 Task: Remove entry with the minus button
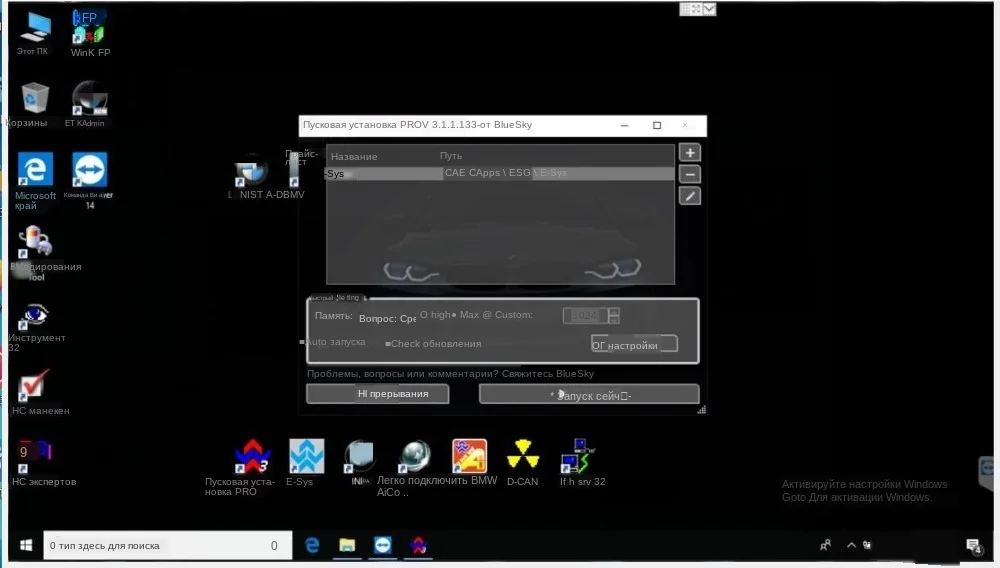[689, 175]
